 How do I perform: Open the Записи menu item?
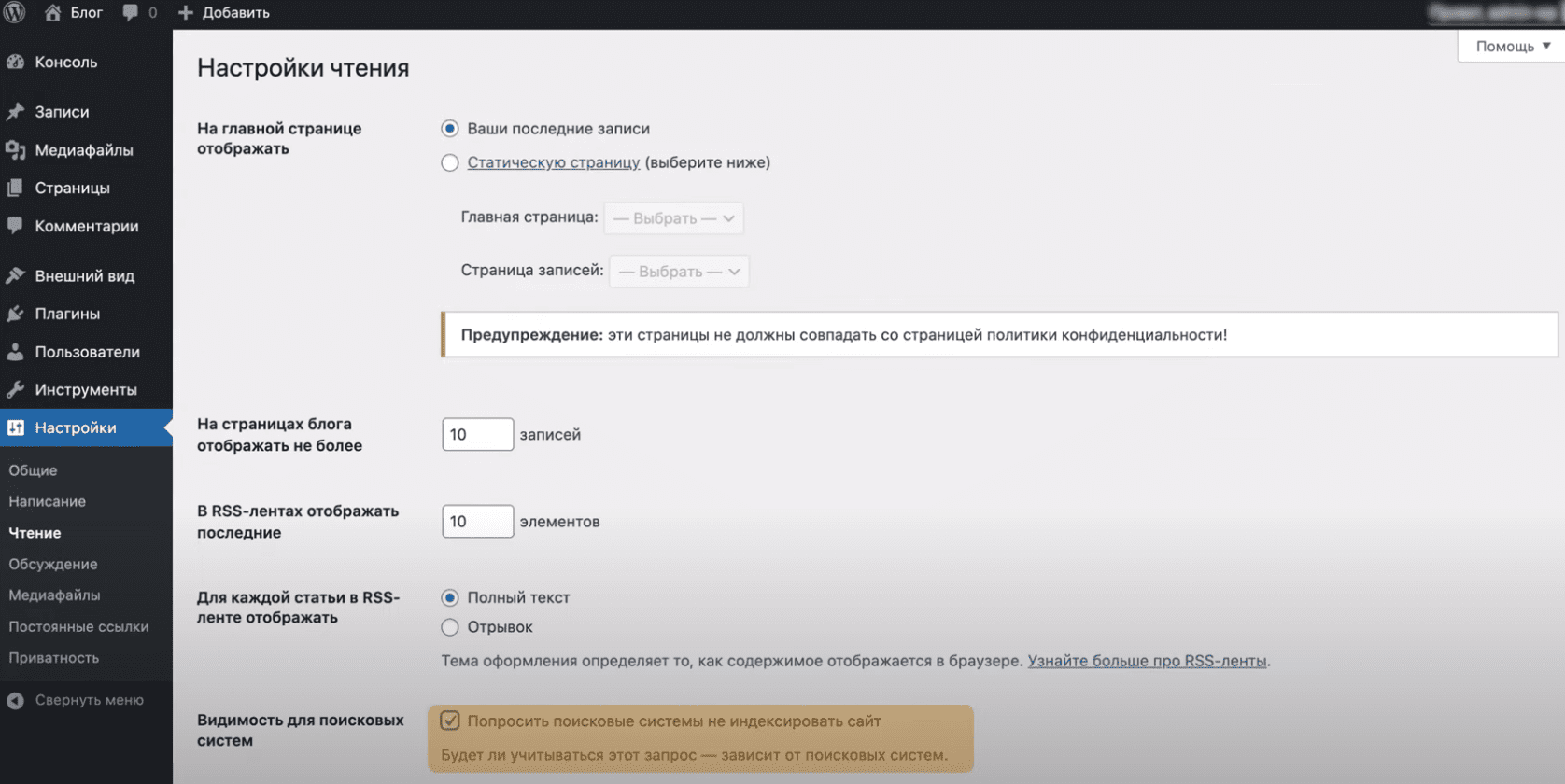63,112
